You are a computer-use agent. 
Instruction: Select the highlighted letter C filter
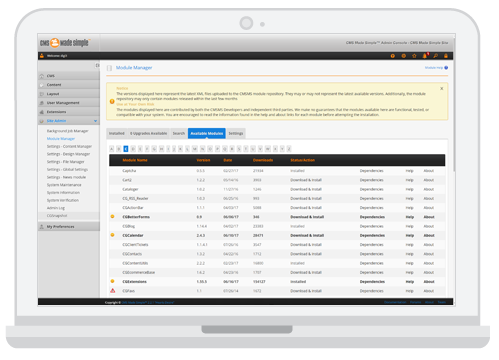[126, 149]
